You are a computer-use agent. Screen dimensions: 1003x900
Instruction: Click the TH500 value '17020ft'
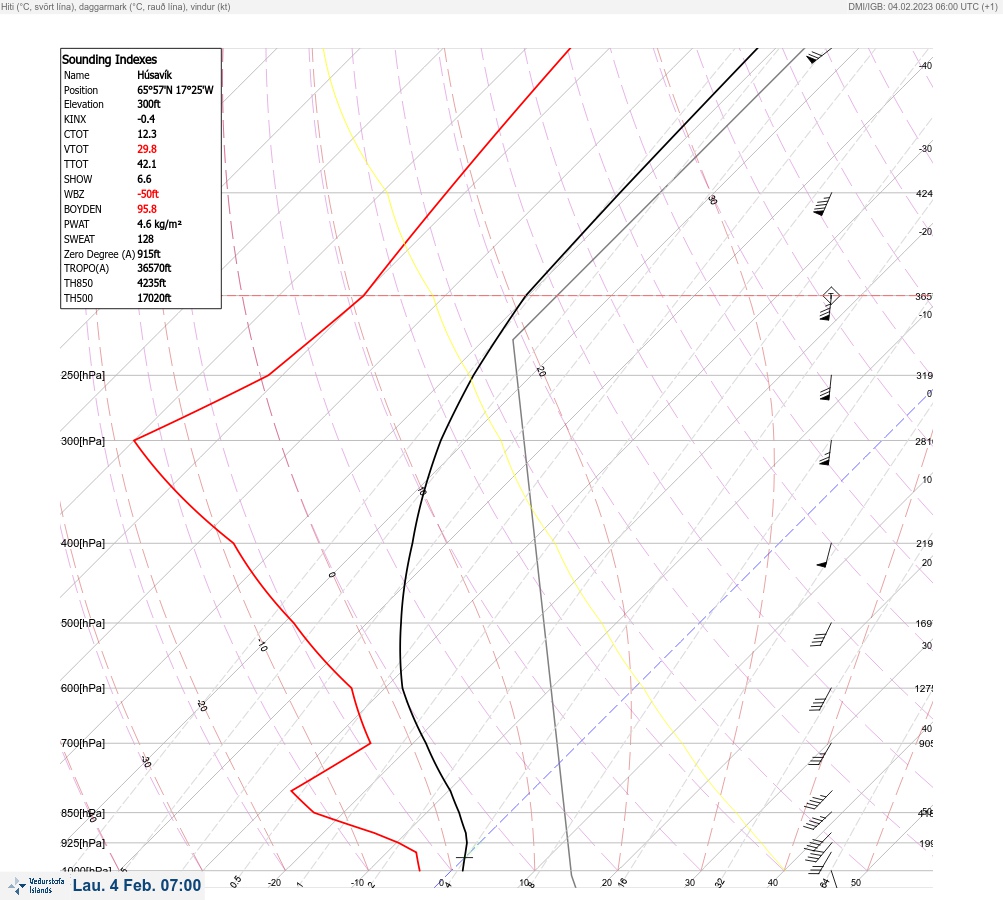(154, 298)
